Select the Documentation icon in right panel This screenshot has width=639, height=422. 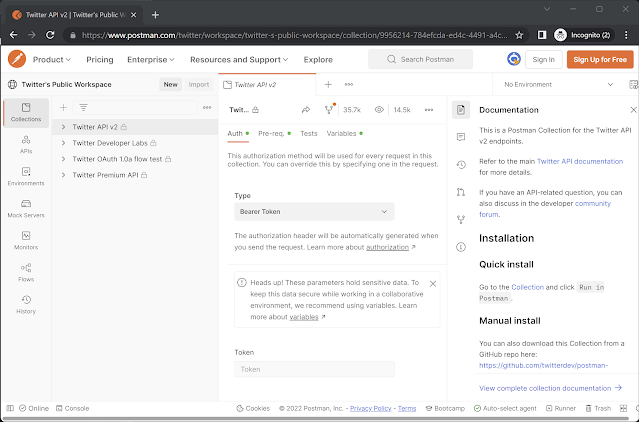[461, 110]
